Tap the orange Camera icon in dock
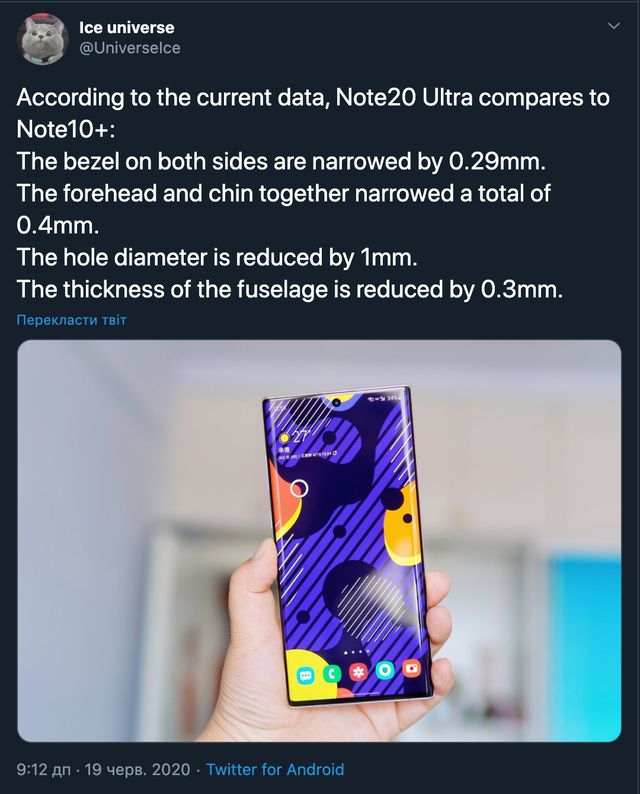Viewport: 640px width, 794px height. pos(412,668)
